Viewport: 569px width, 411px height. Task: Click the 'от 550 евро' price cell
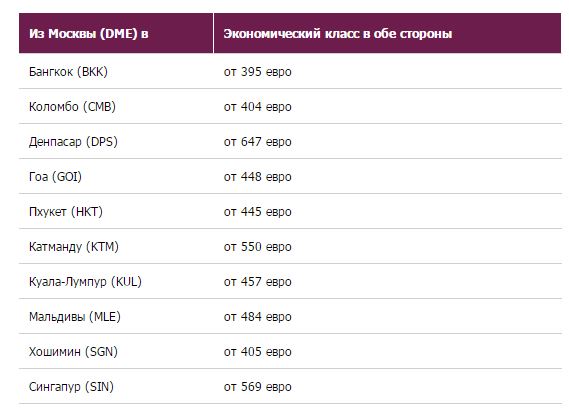258,247
